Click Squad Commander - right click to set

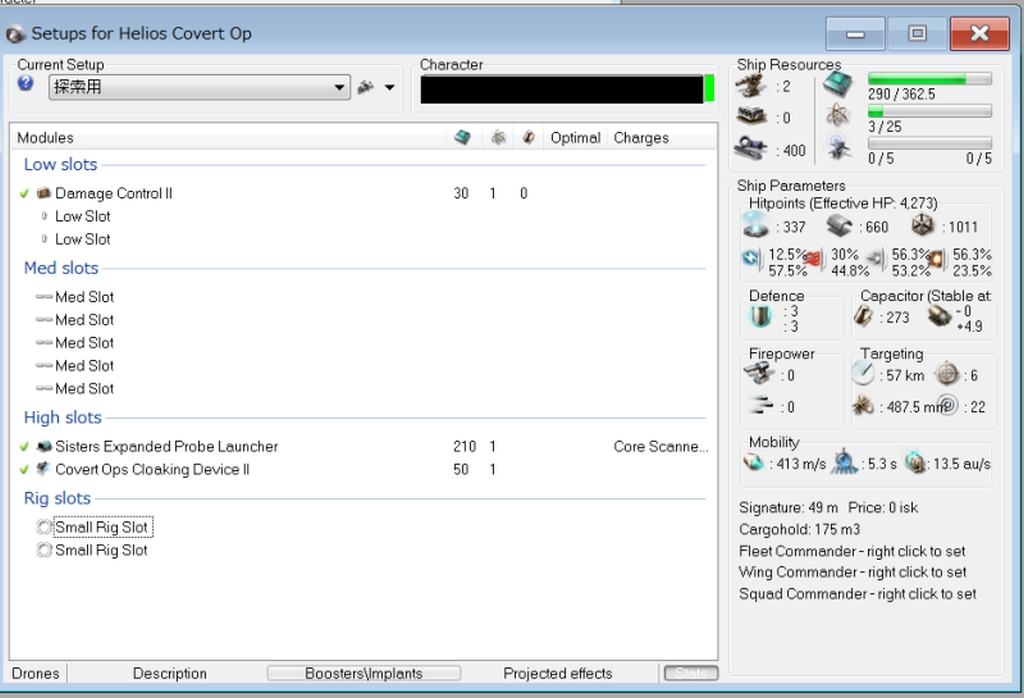[857, 594]
